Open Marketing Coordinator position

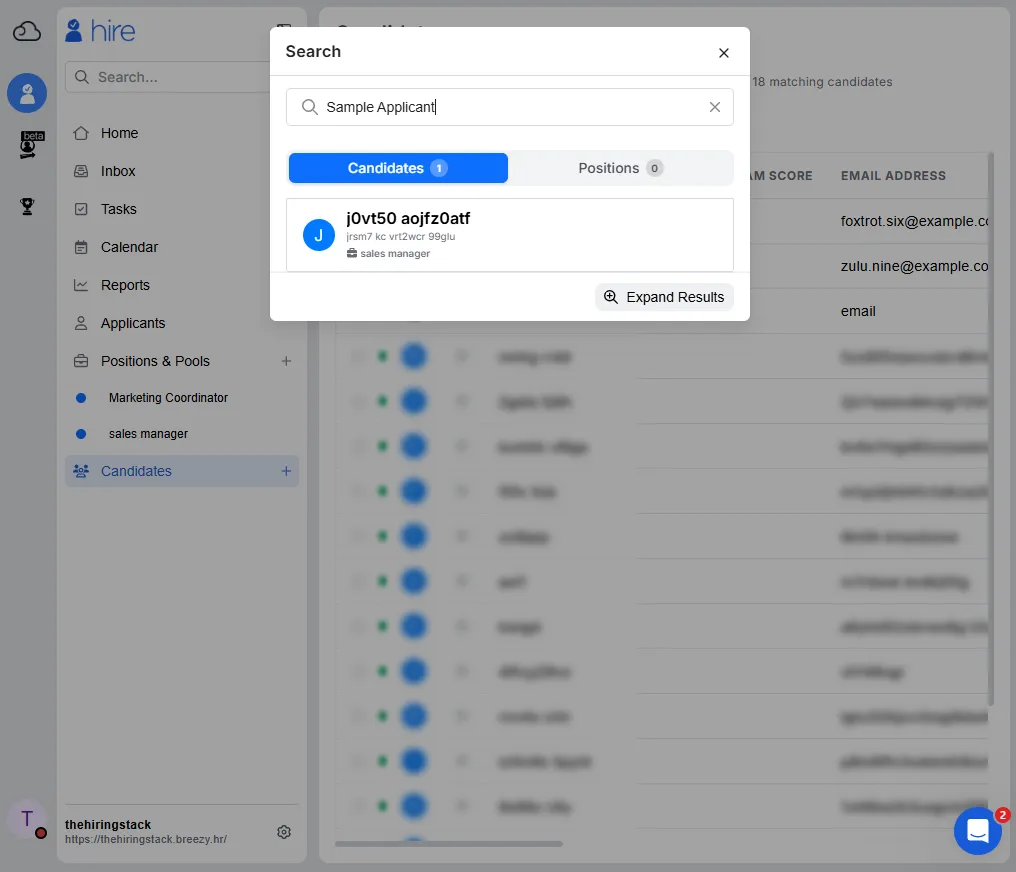pos(168,398)
